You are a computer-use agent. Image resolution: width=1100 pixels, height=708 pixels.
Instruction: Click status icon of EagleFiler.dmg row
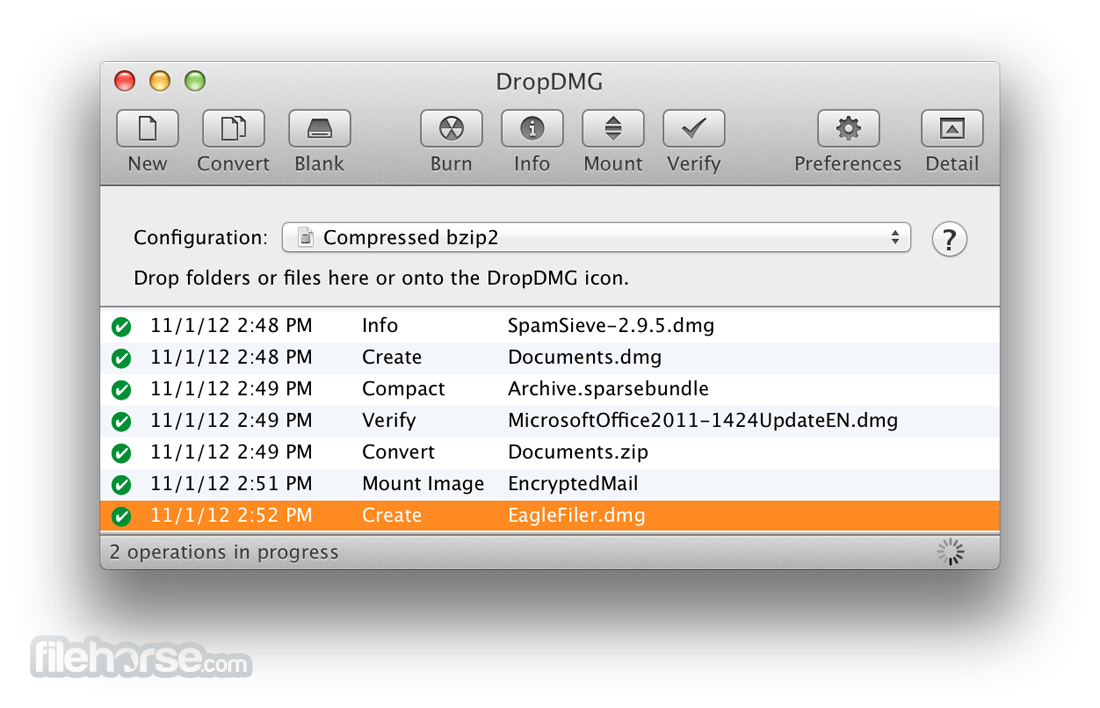coord(121,516)
